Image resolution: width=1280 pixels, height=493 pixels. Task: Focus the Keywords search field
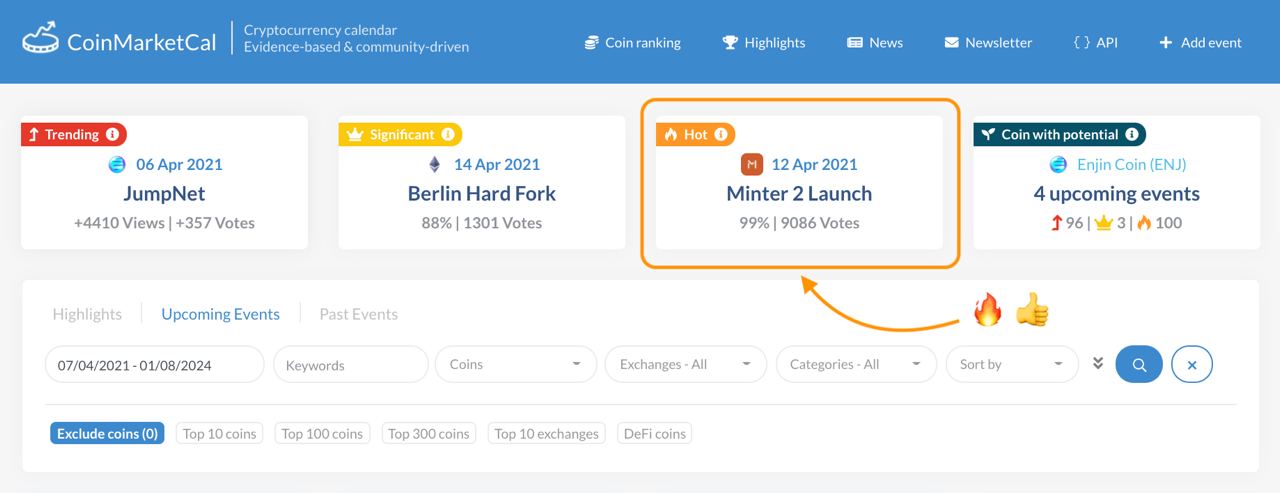coord(351,365)
